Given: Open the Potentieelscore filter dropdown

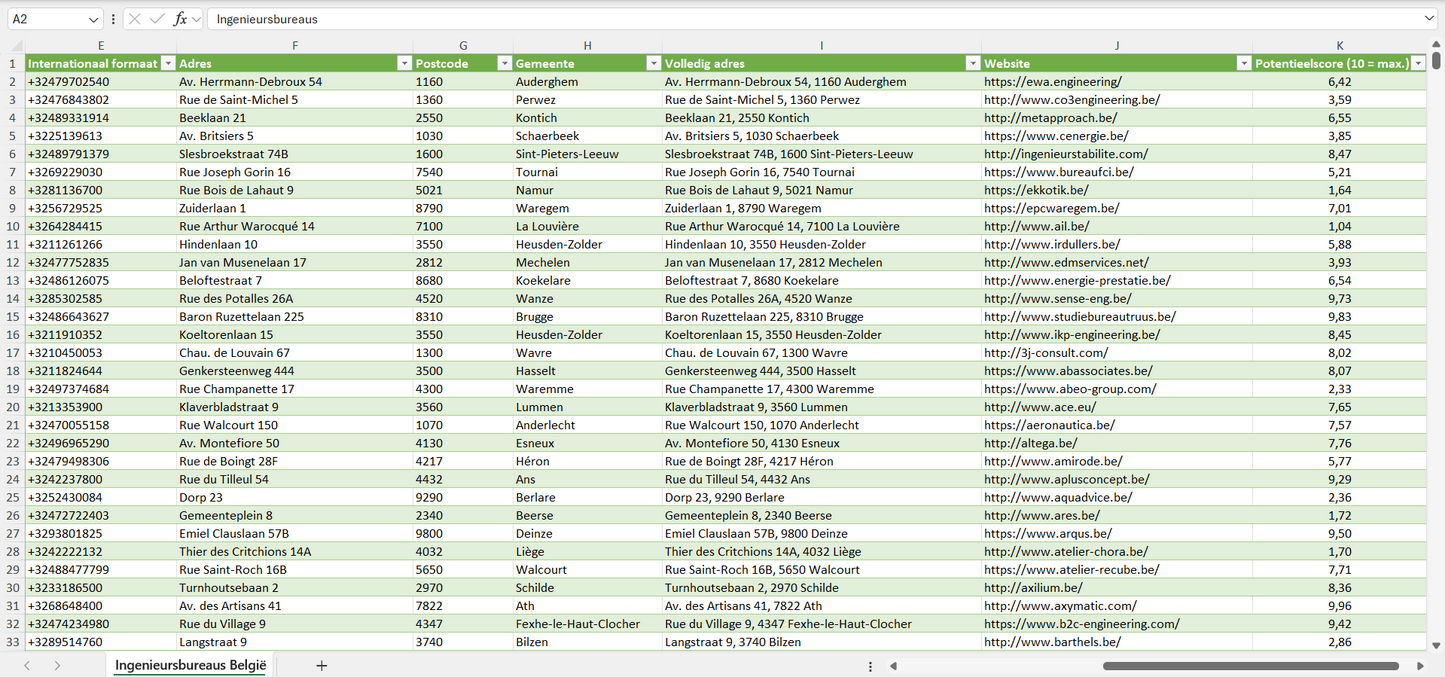Looking at the screenshot, I should (1418, 63).
